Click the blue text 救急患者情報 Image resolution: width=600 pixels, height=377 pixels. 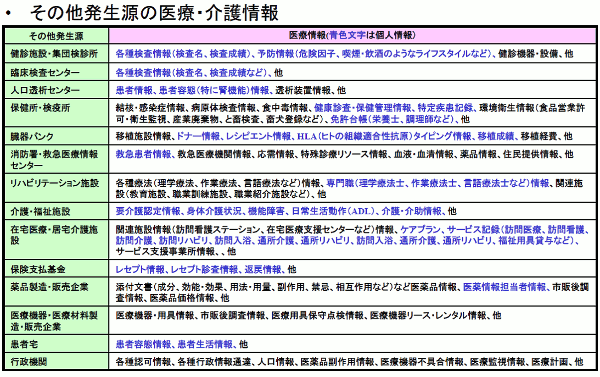pyautogui.click(x=143, y=154)
